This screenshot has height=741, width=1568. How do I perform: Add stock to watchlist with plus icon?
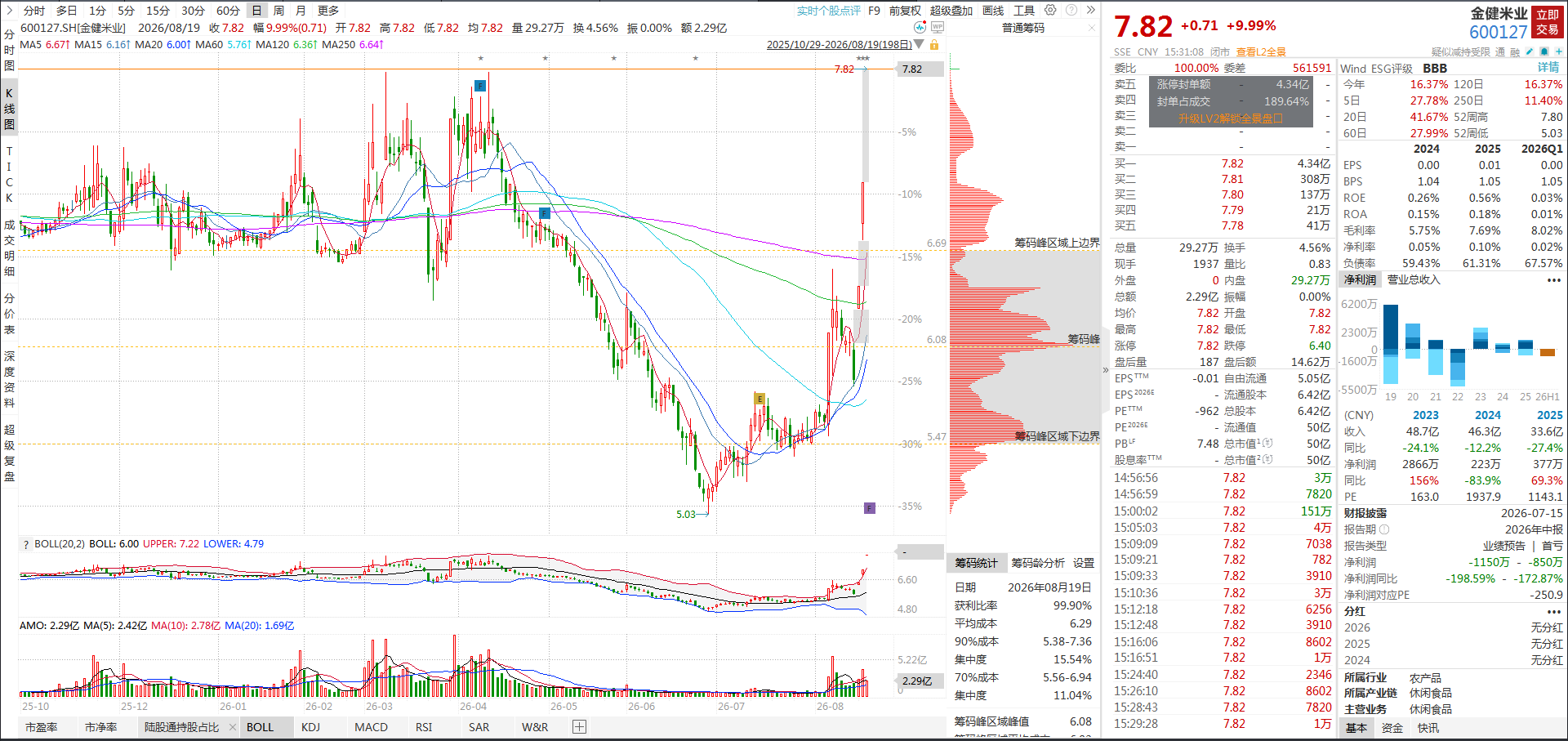[x=1558, y=51]
